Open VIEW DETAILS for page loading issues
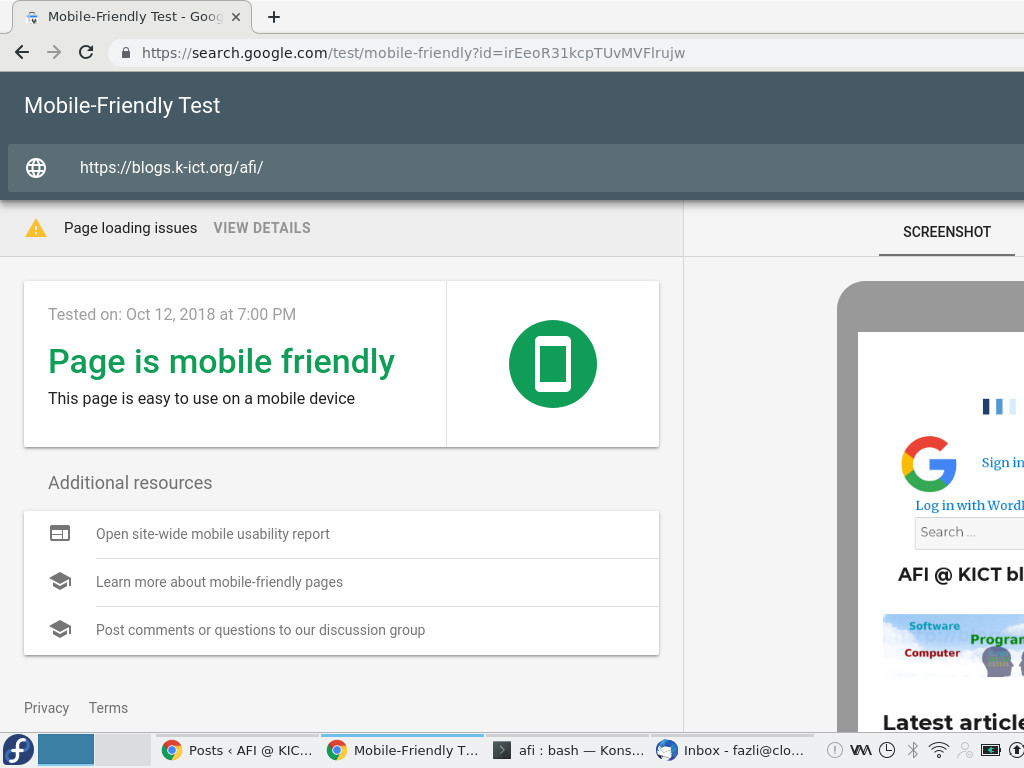 coord(262,228)
